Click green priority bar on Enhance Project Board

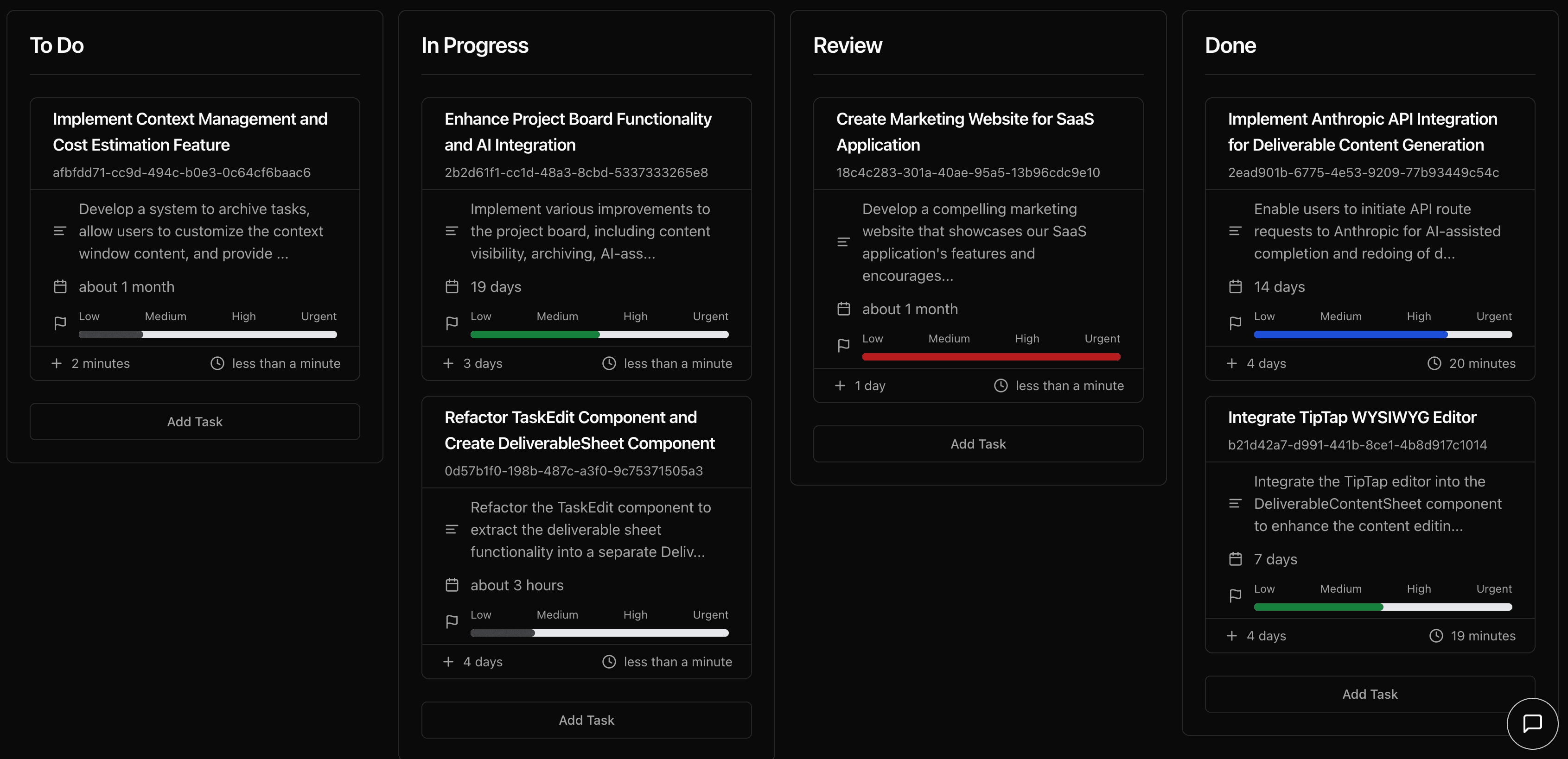point(535,335)
